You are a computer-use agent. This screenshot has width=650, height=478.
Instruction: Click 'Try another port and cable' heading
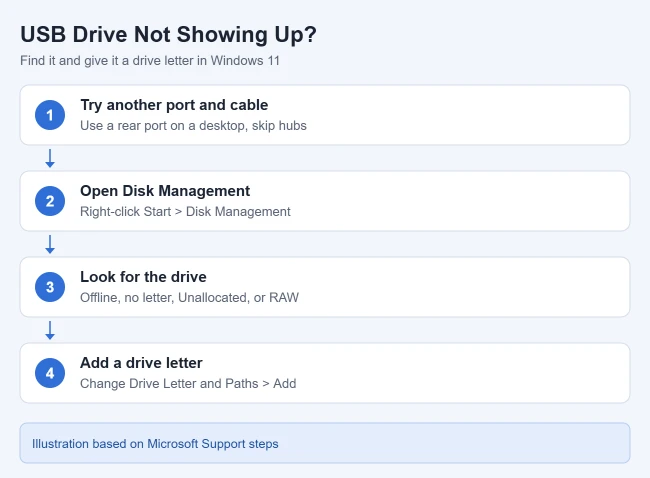[174, 105]
